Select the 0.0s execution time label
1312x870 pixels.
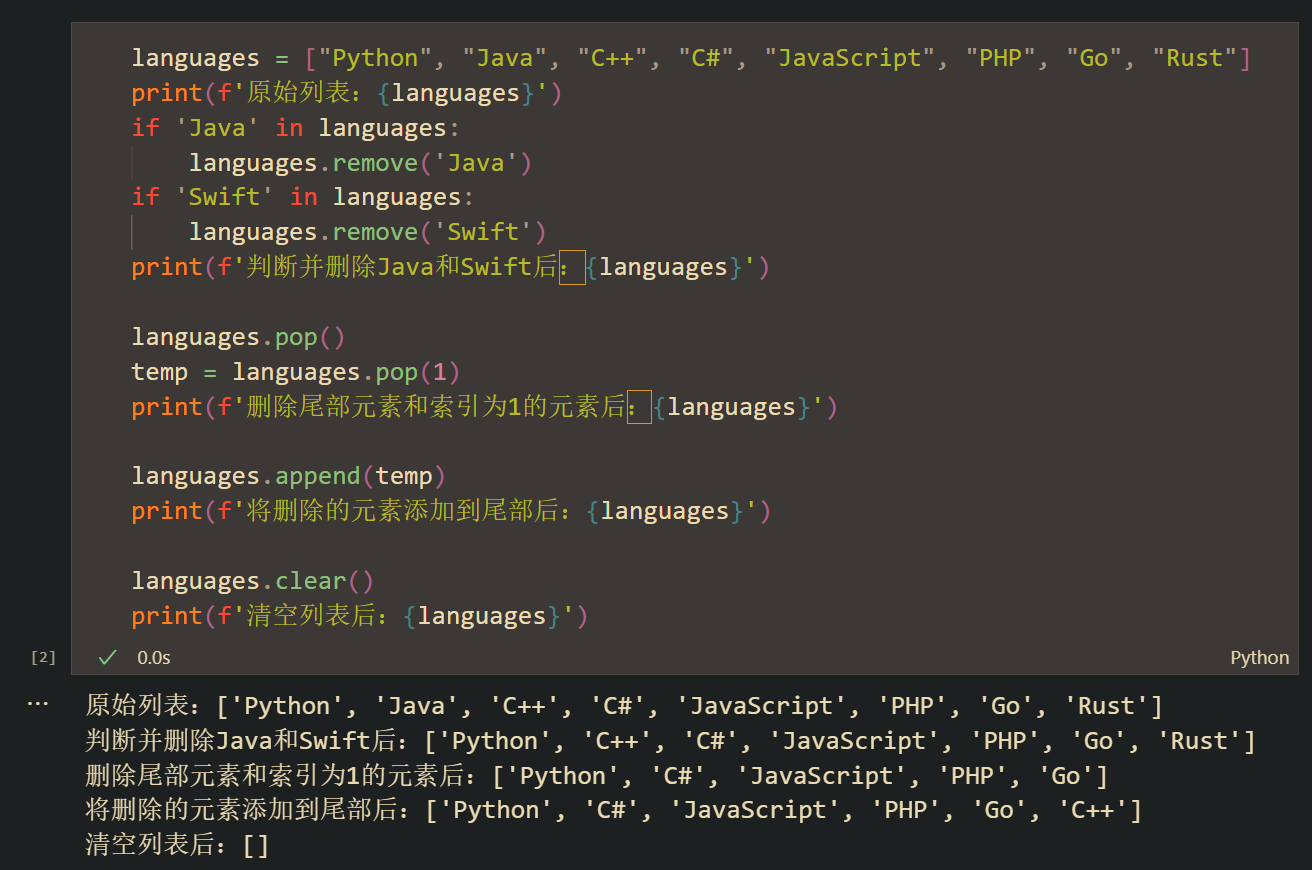[x=153, y=657]
